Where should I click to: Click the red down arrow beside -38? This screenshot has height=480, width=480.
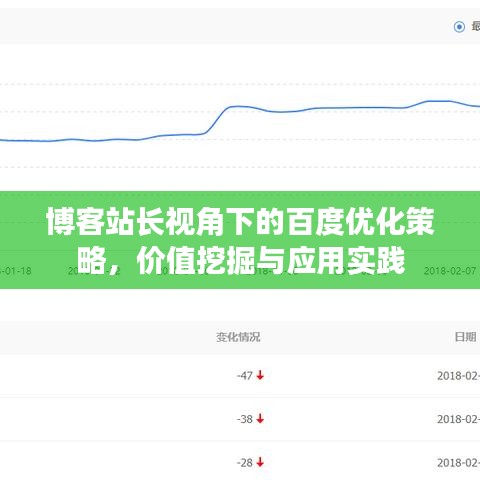pos(260,419)
